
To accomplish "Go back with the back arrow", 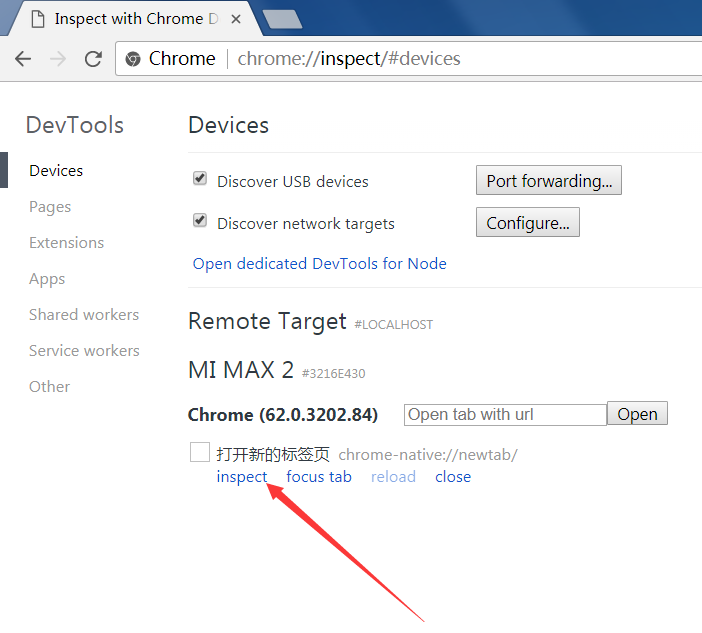I will (x=23, y=59).
